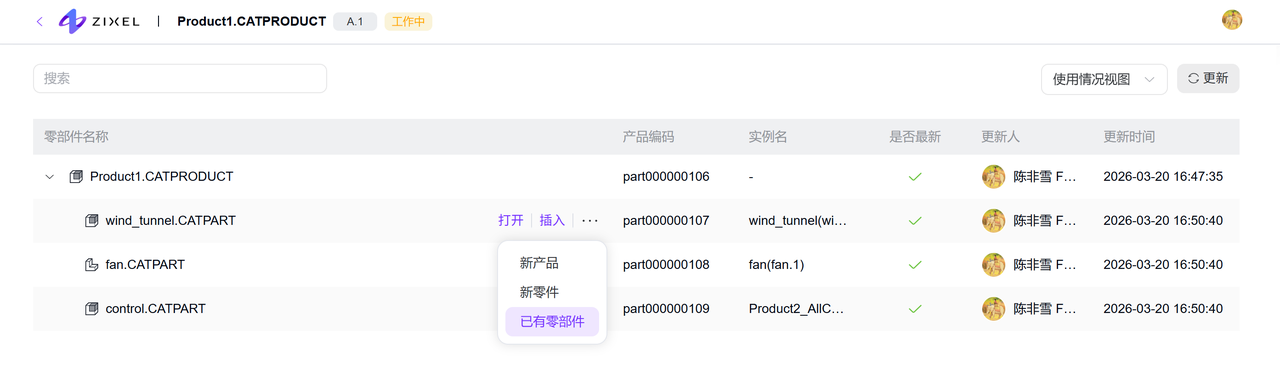Click timestamp 2026-03-20 16:47:35

tap(1163, 177)
